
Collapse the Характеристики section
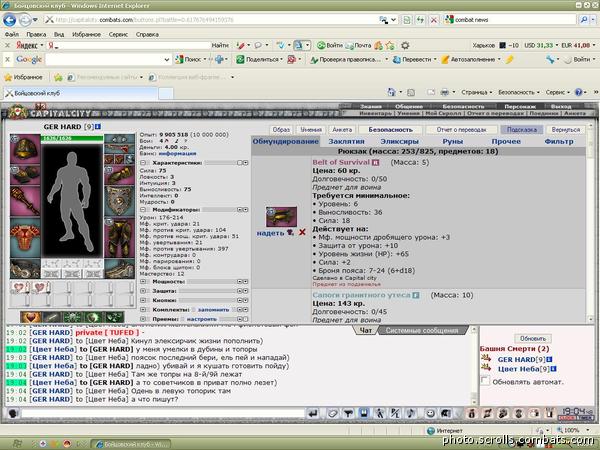tap(143, 163)
